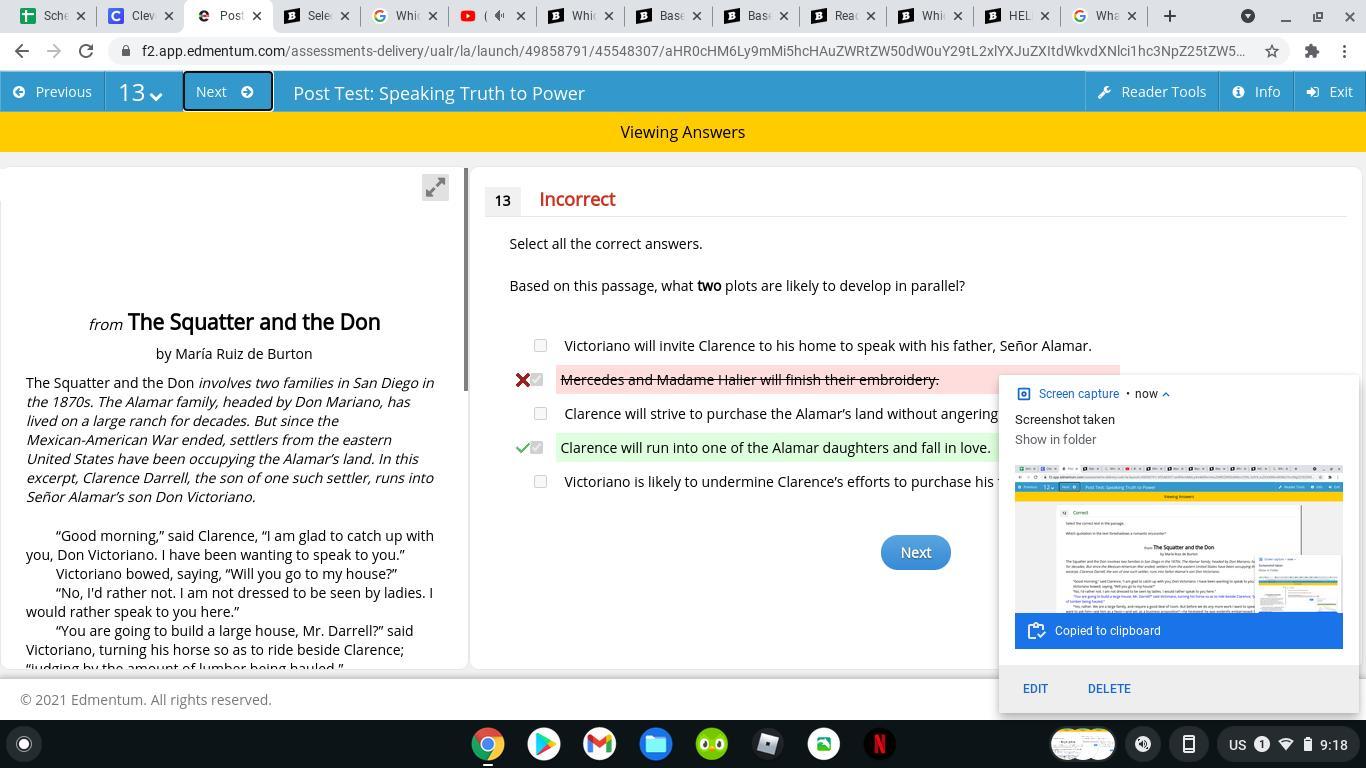This screenshot has height=768, width=1366.
Task: Open Roblox from the shelf
Action: [768, 744]
